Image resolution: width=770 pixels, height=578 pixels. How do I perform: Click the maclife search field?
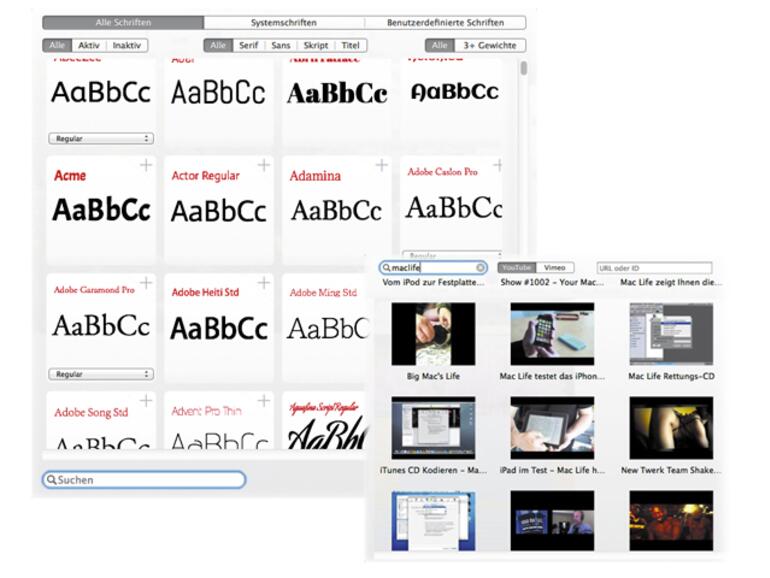click(433, 268)
